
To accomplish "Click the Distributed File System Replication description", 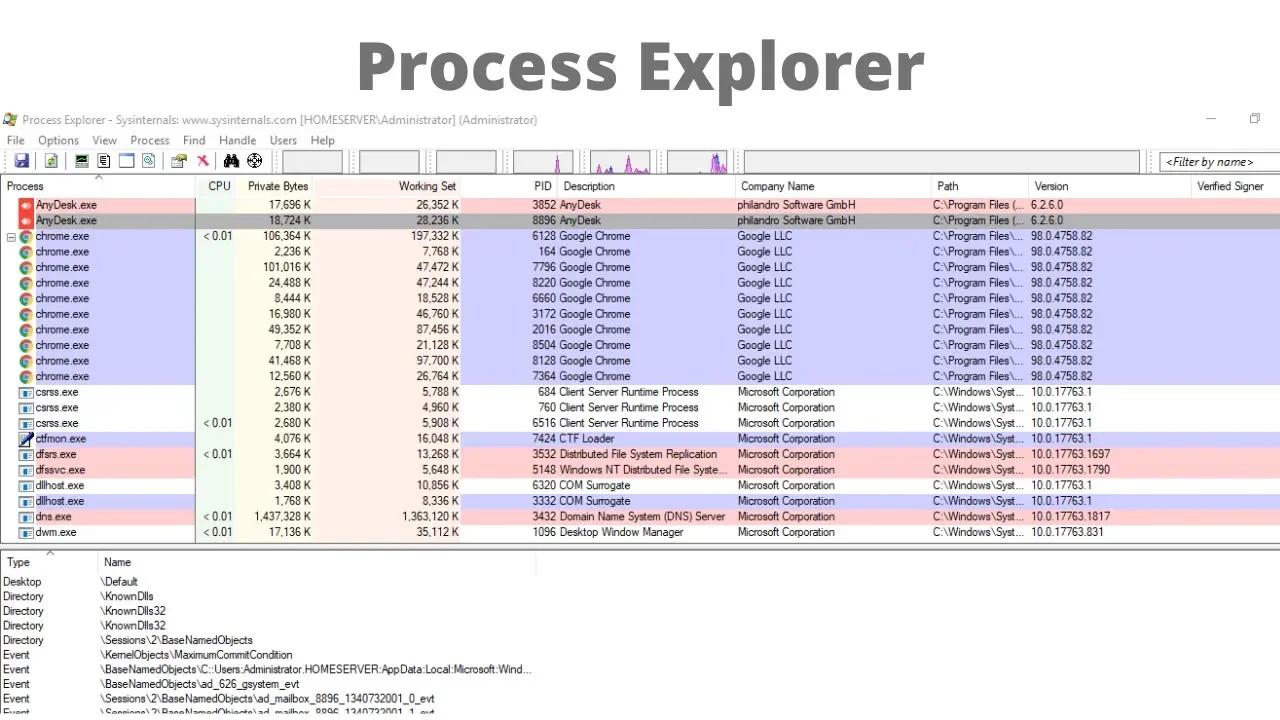I will point(638,454).
